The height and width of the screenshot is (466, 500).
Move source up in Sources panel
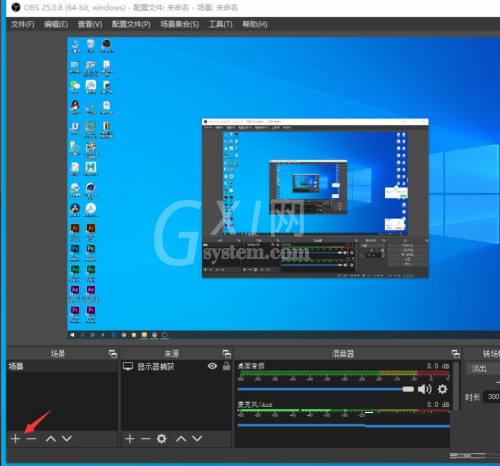click(x=181, y=439)
